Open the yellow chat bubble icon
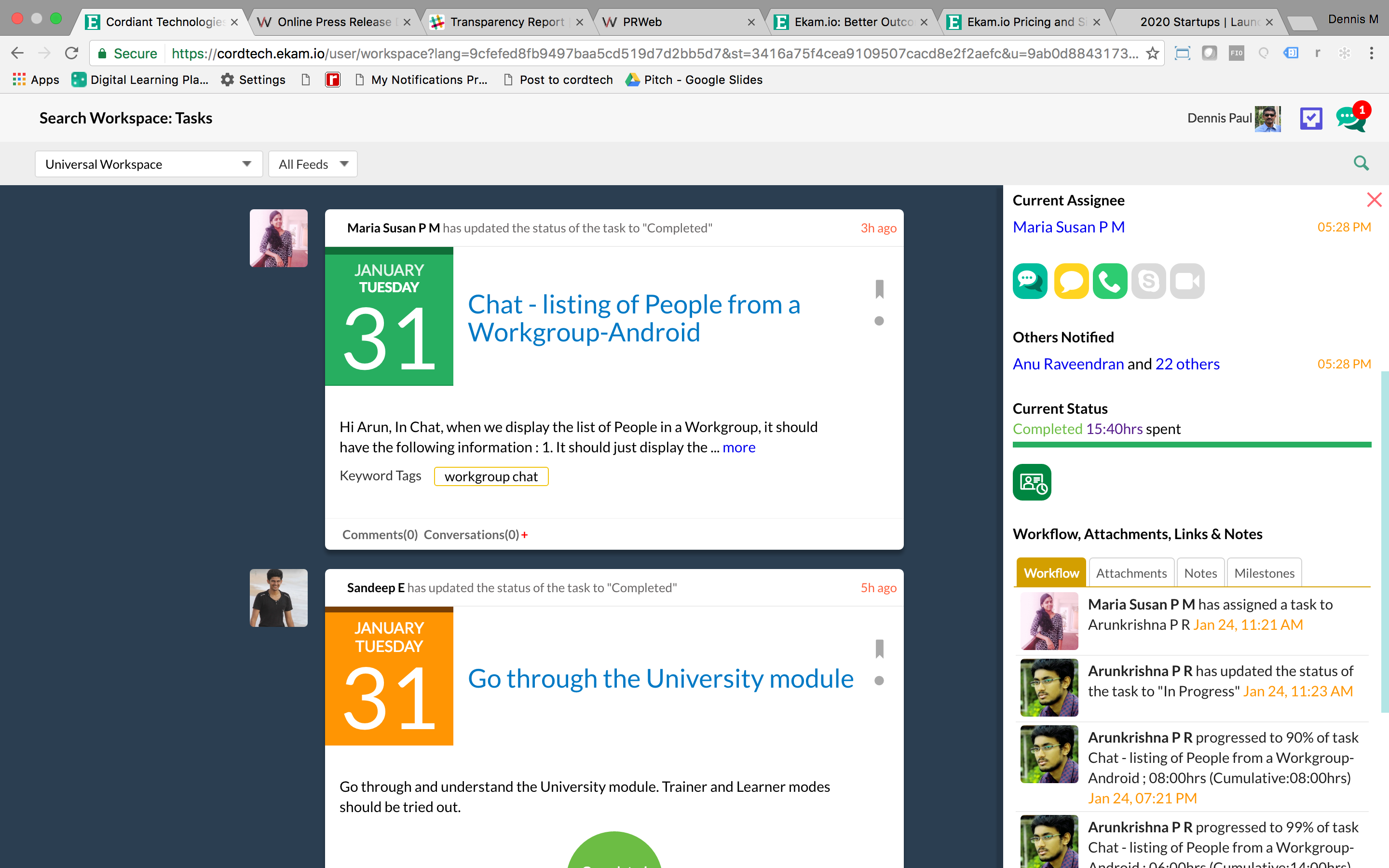Image resolution: width=1389 pixels, height=868 pixels. pos(1071,281)
